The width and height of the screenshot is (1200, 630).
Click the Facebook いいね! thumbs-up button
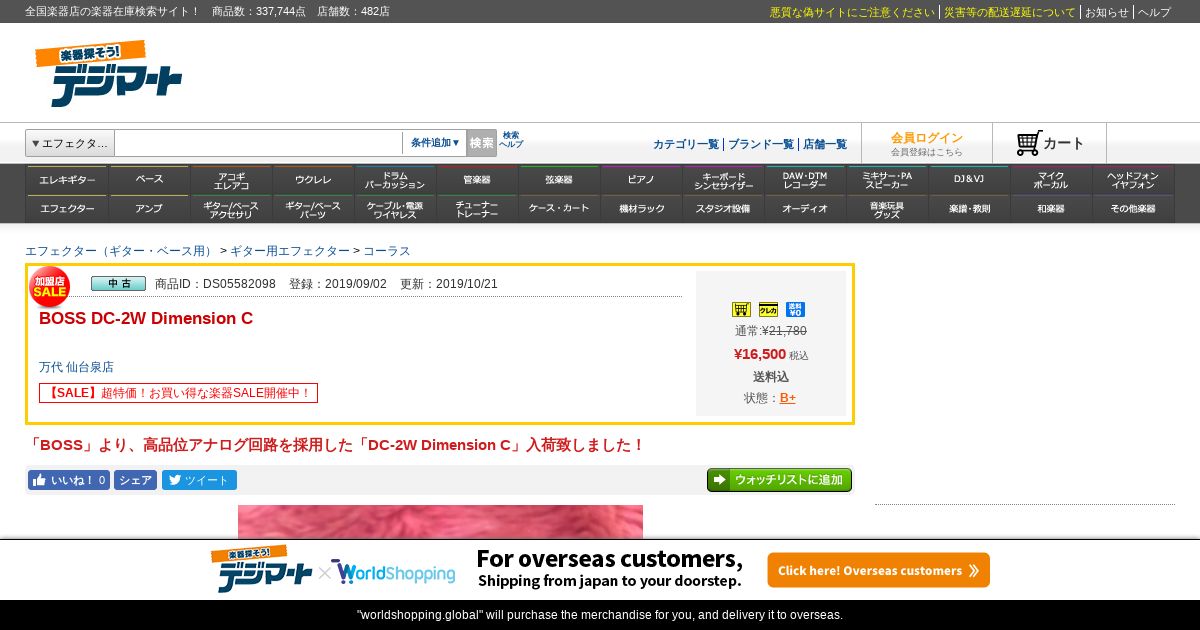click(x=69, y=480)
